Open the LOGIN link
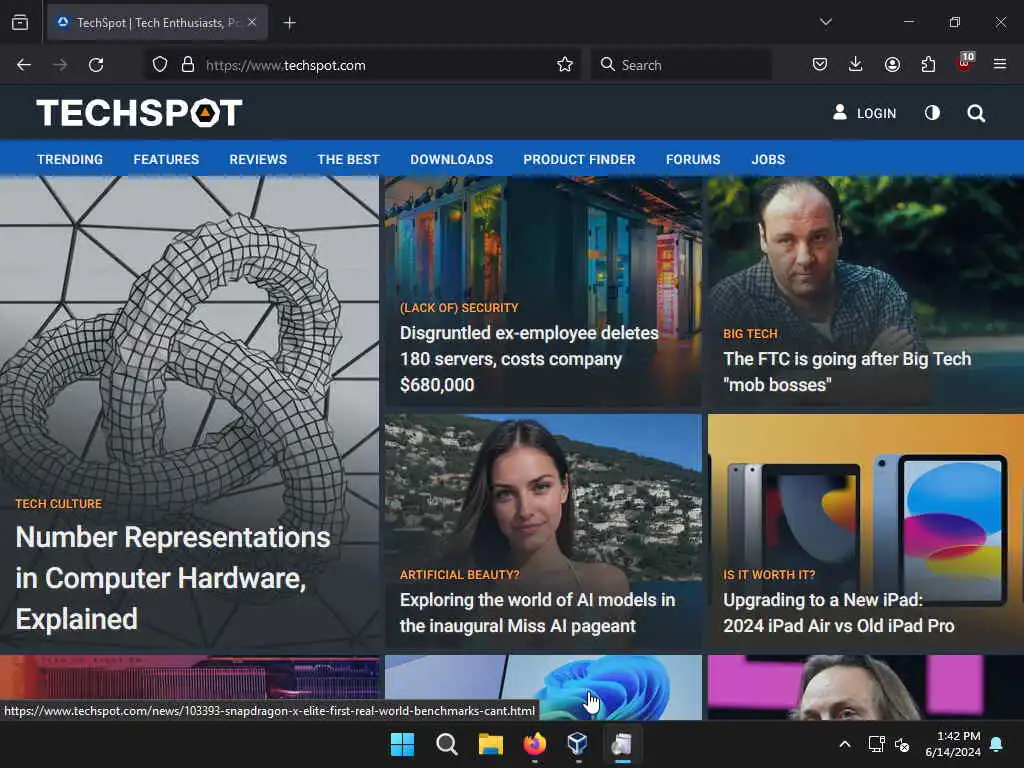The width and height of the screenshot is (1024, 768). [x=865, y=113]
